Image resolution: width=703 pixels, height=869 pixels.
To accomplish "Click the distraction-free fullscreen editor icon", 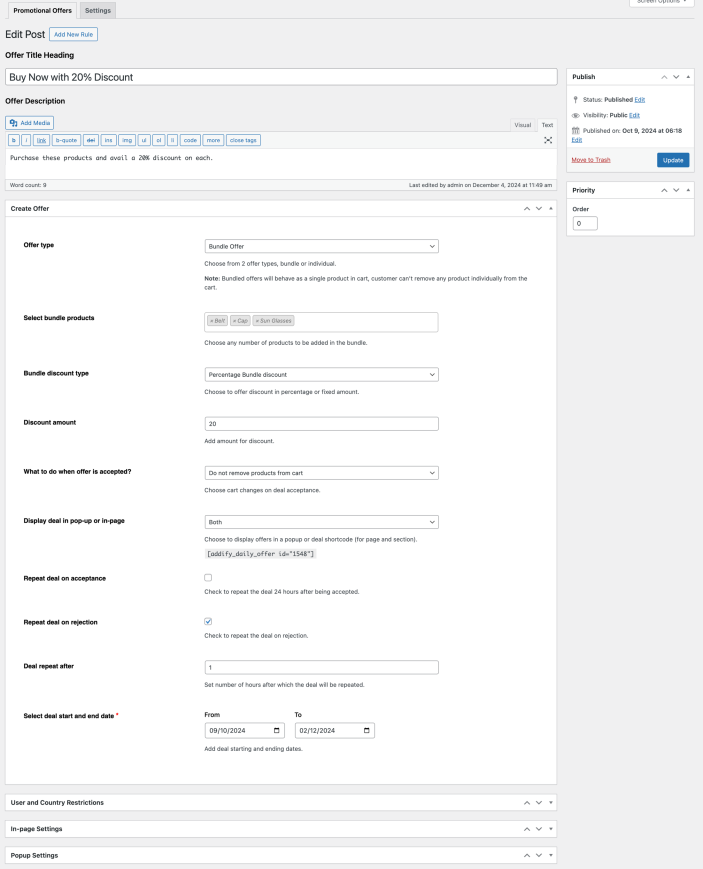I will [548, 140].
